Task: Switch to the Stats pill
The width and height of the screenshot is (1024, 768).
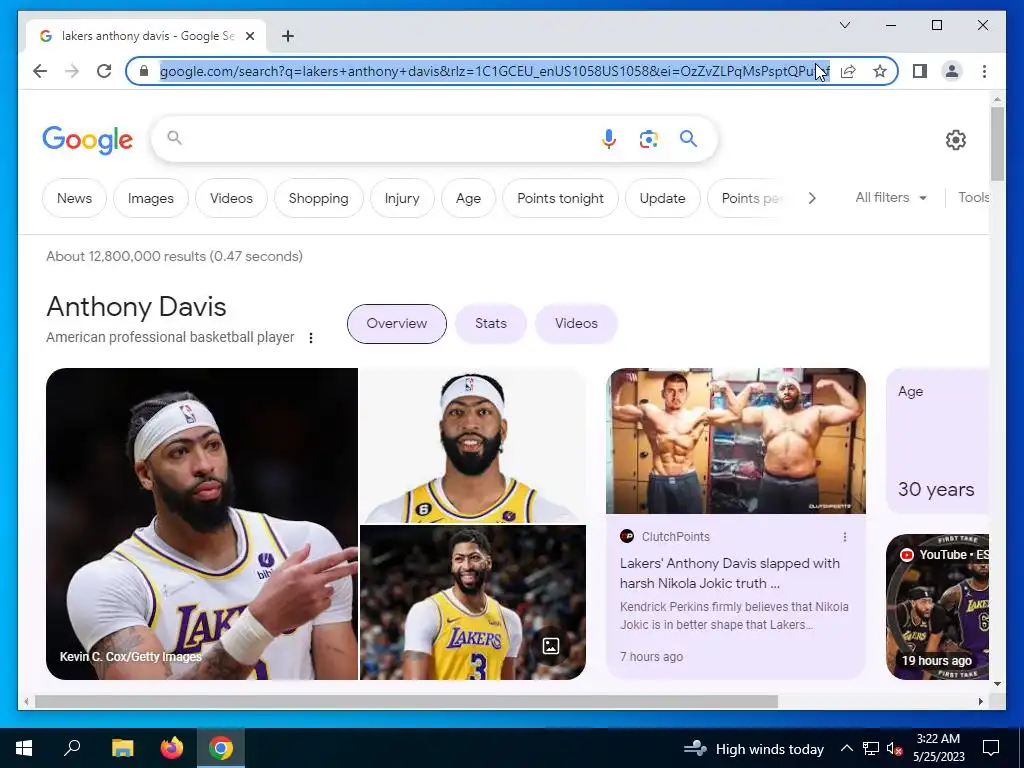Action: [x=490, y=323]
